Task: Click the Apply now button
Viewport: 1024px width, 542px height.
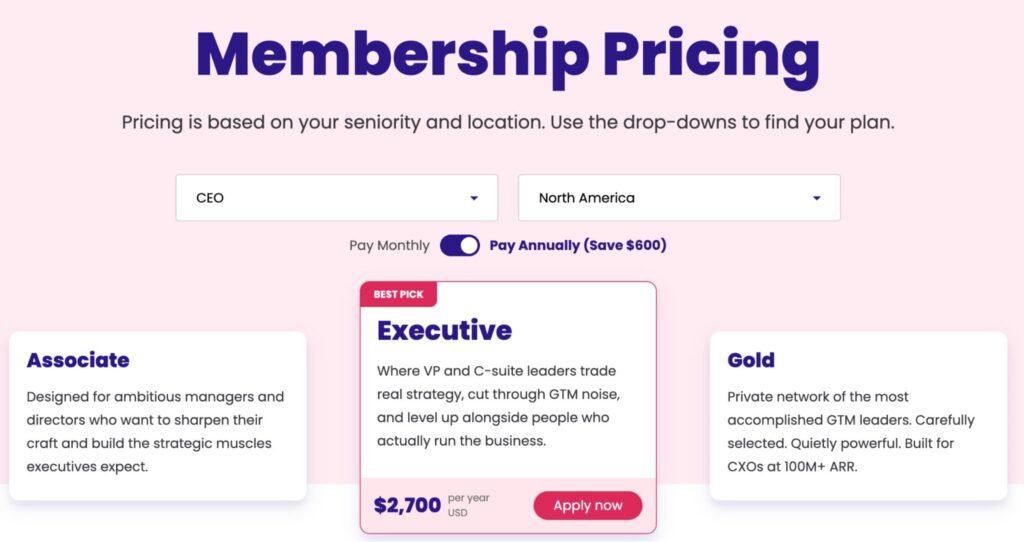Action: (588, 505)
